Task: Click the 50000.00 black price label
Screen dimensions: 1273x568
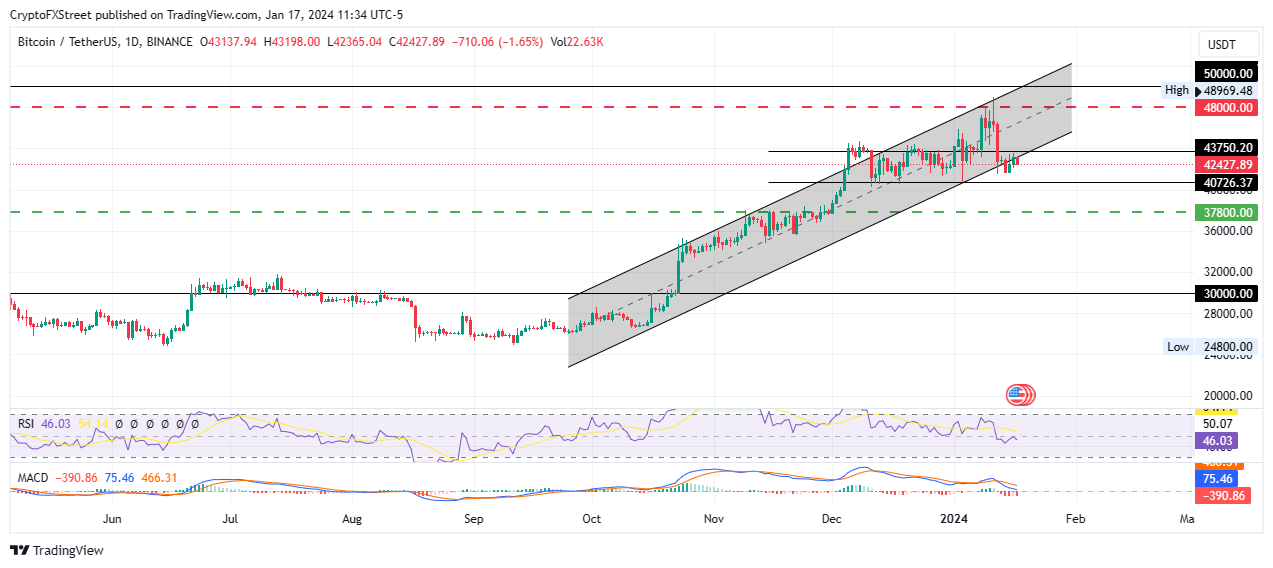Action: point(1227,73)
